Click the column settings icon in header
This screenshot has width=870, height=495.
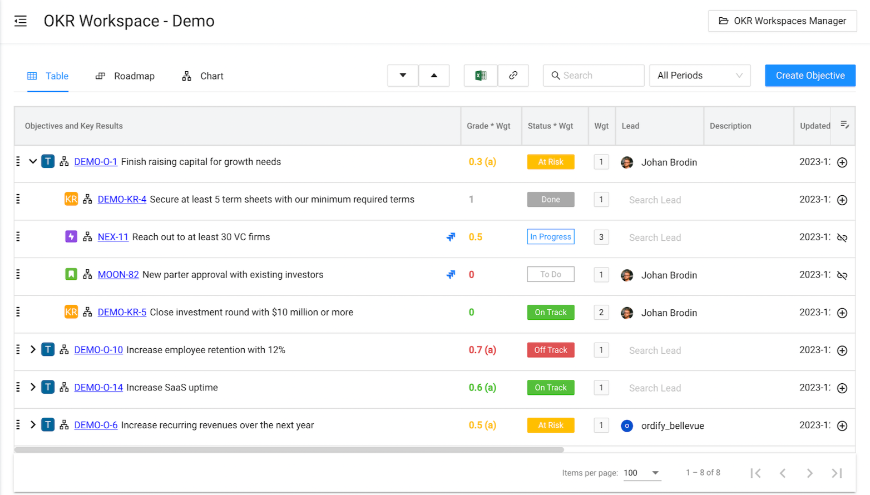(845, 125)
